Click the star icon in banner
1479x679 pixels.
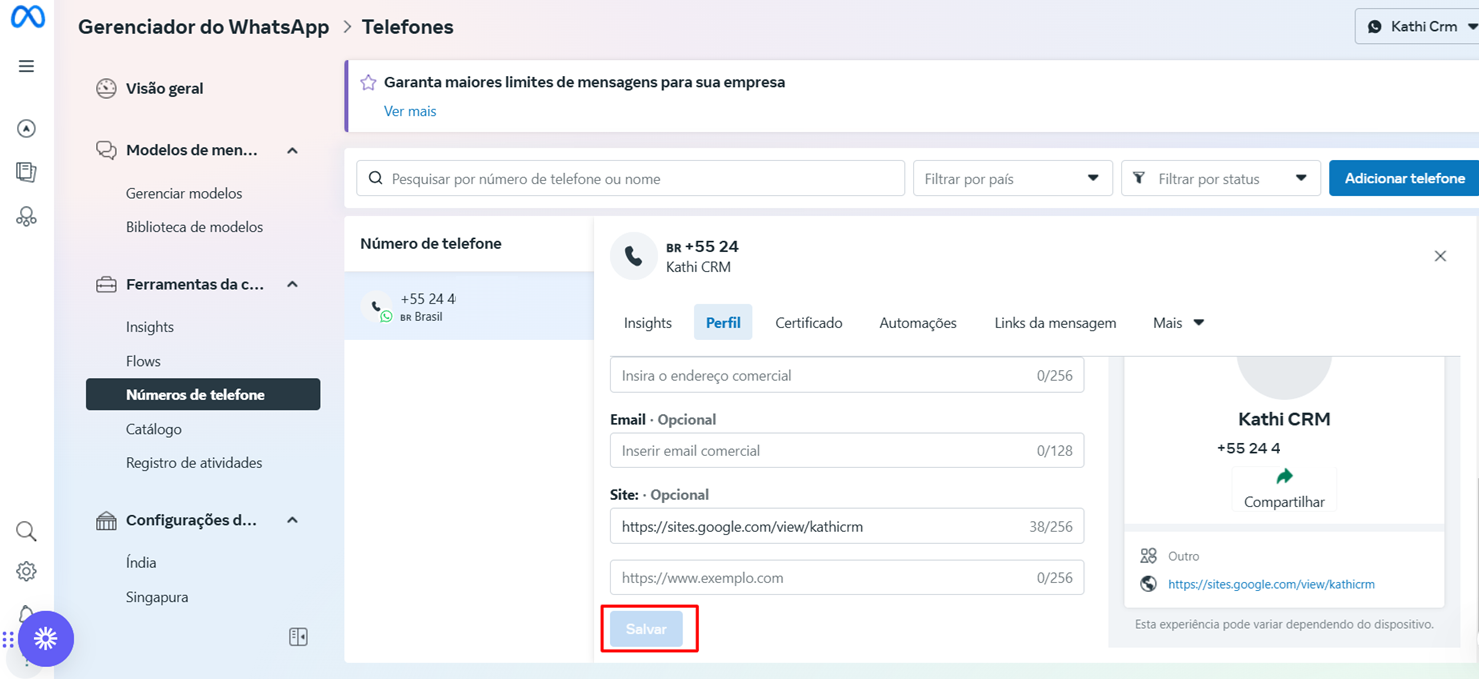click(x=368, y=83)
